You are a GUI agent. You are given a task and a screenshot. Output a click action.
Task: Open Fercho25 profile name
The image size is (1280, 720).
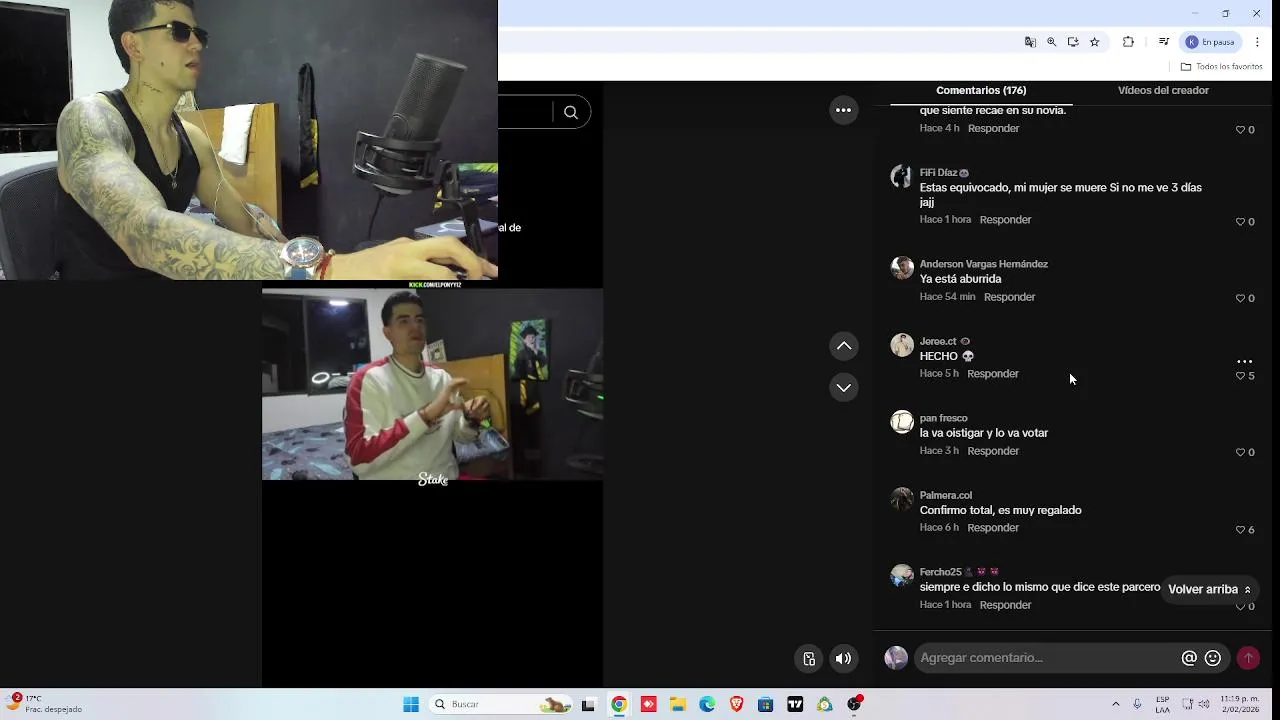(940, 572)
